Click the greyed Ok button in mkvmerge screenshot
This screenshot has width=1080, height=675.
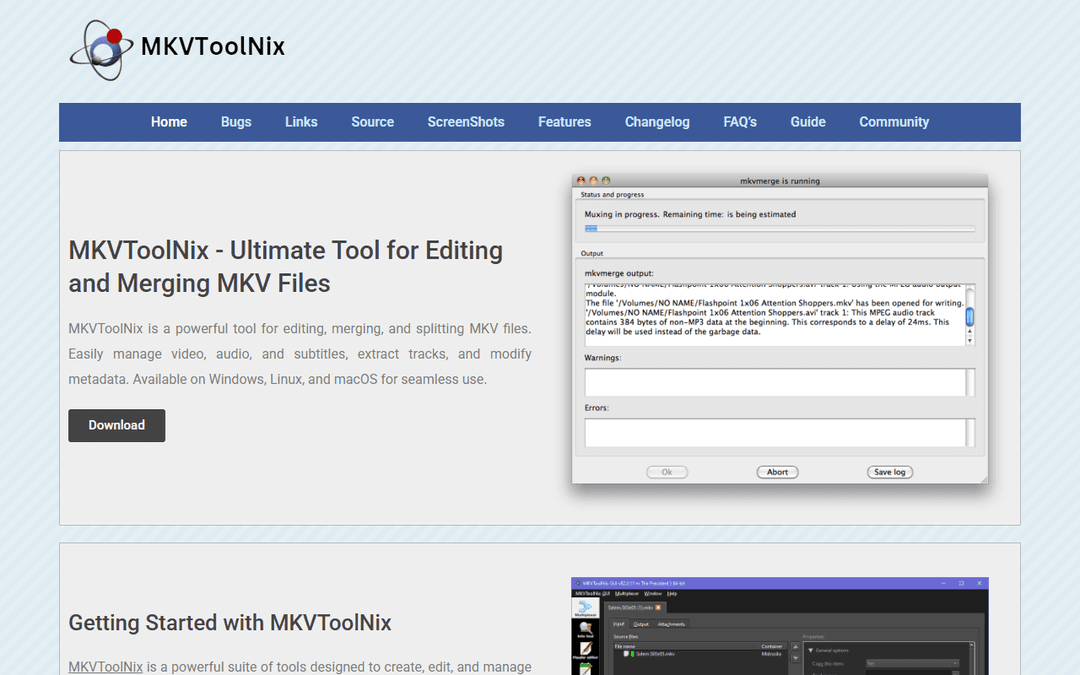(x=667, y=472)
